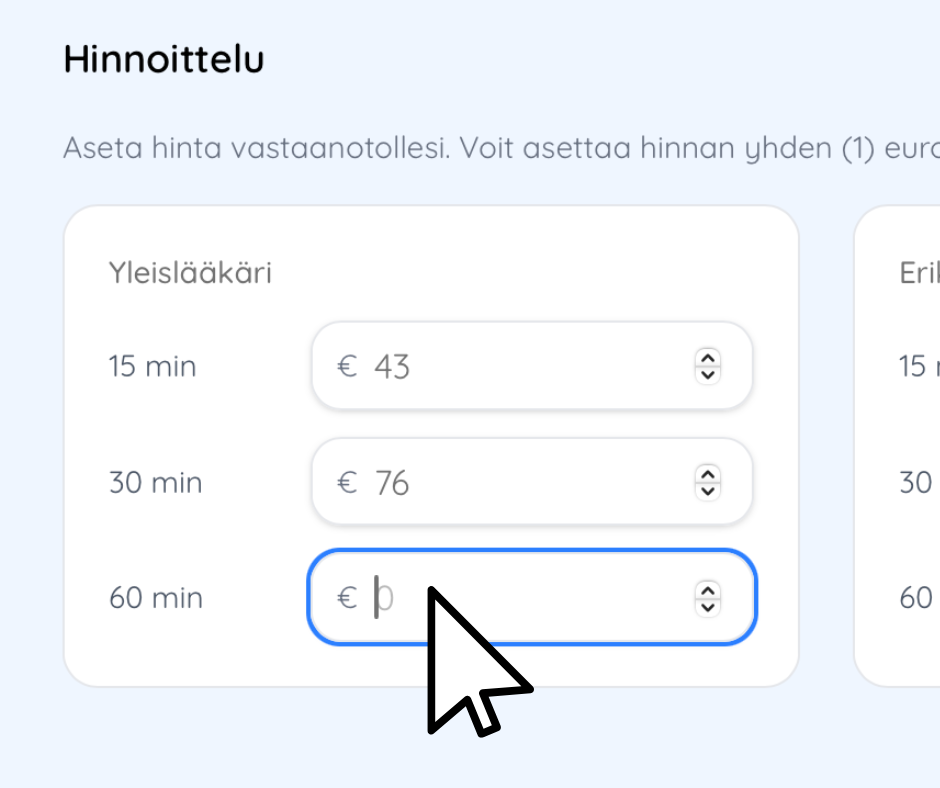Screen dimensions: 940x788
Task: Click the 15 min price field showing 43
Action: 520,366
